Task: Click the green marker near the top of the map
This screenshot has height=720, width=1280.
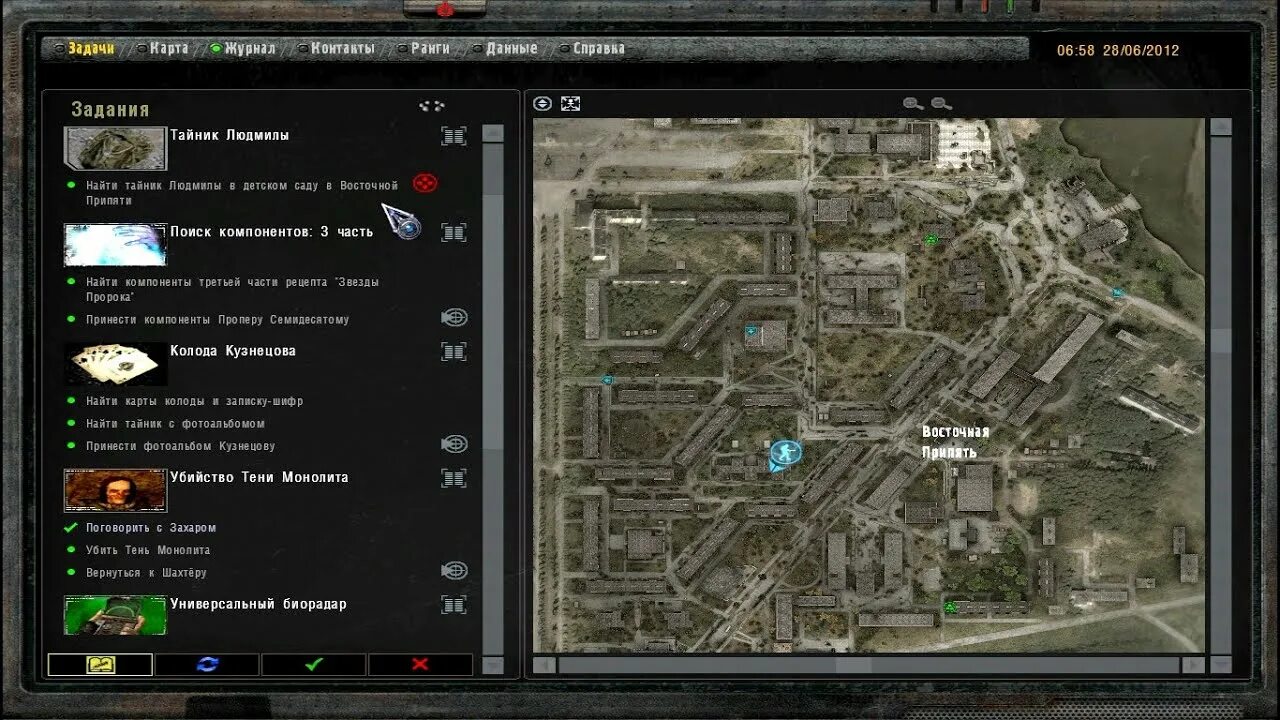Action: (x=931, y=239)
